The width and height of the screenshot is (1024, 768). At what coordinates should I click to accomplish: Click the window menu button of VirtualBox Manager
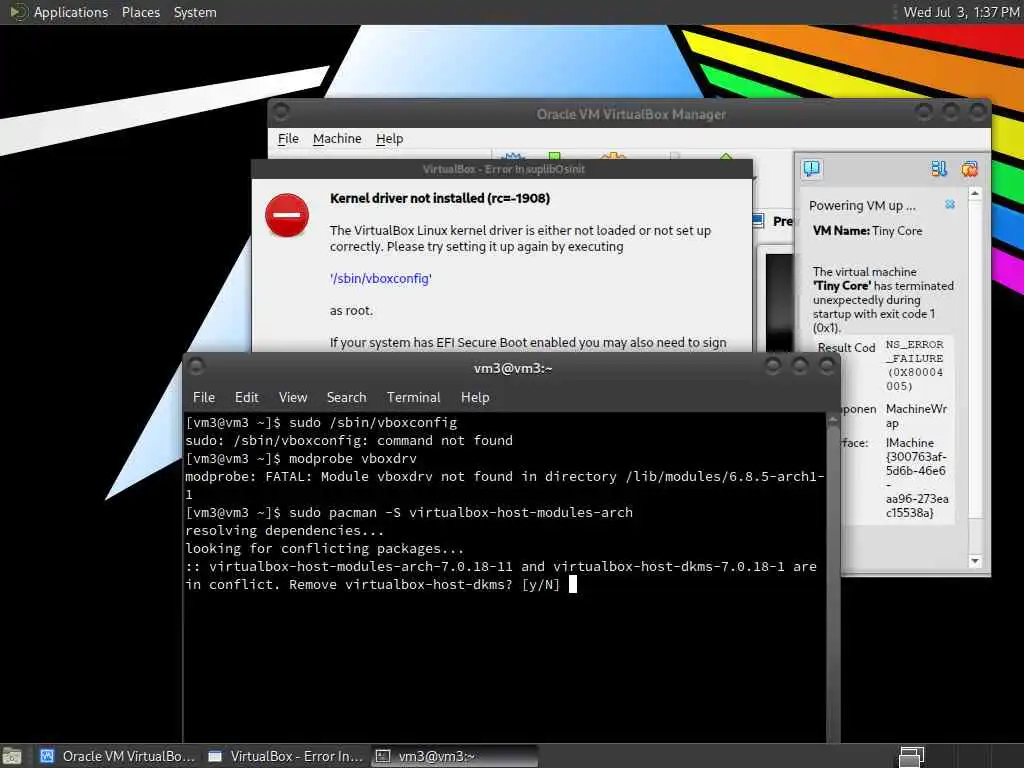281,112
